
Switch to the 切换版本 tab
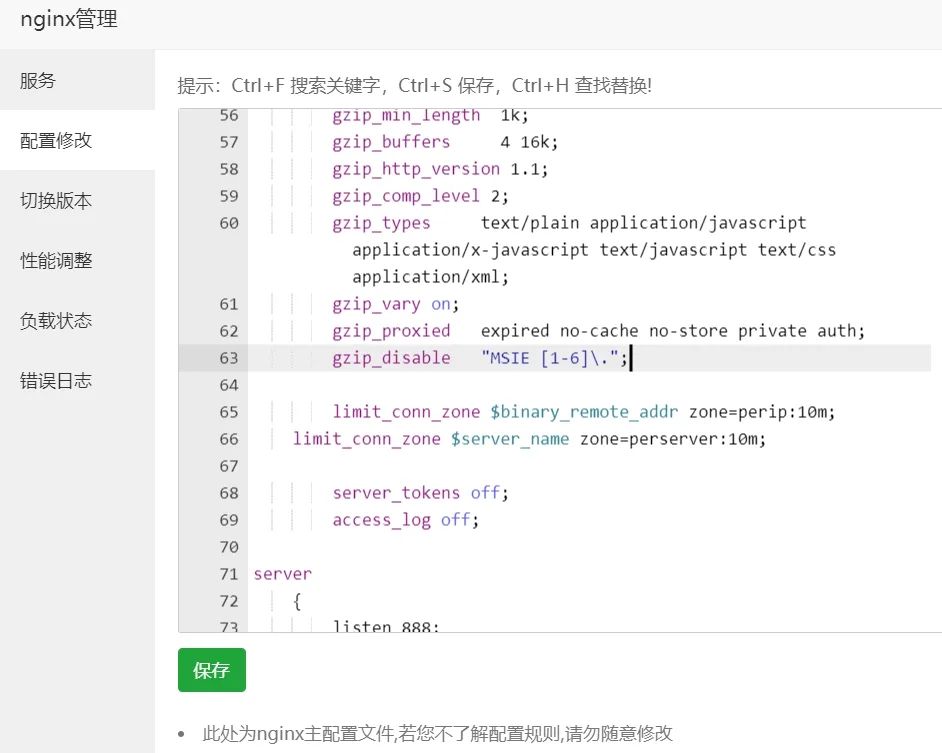pos(56,201)
